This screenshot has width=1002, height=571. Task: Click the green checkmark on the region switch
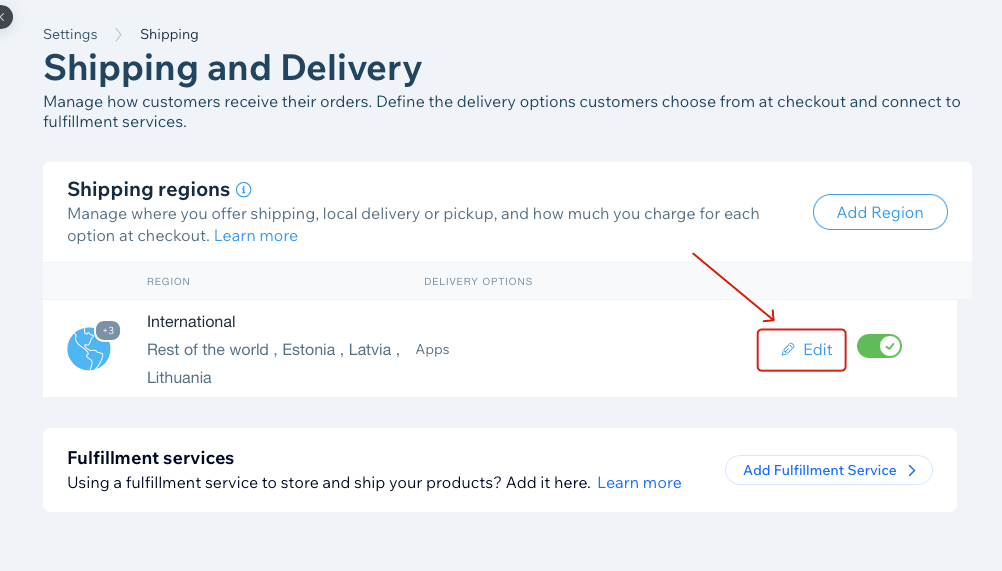889,347
